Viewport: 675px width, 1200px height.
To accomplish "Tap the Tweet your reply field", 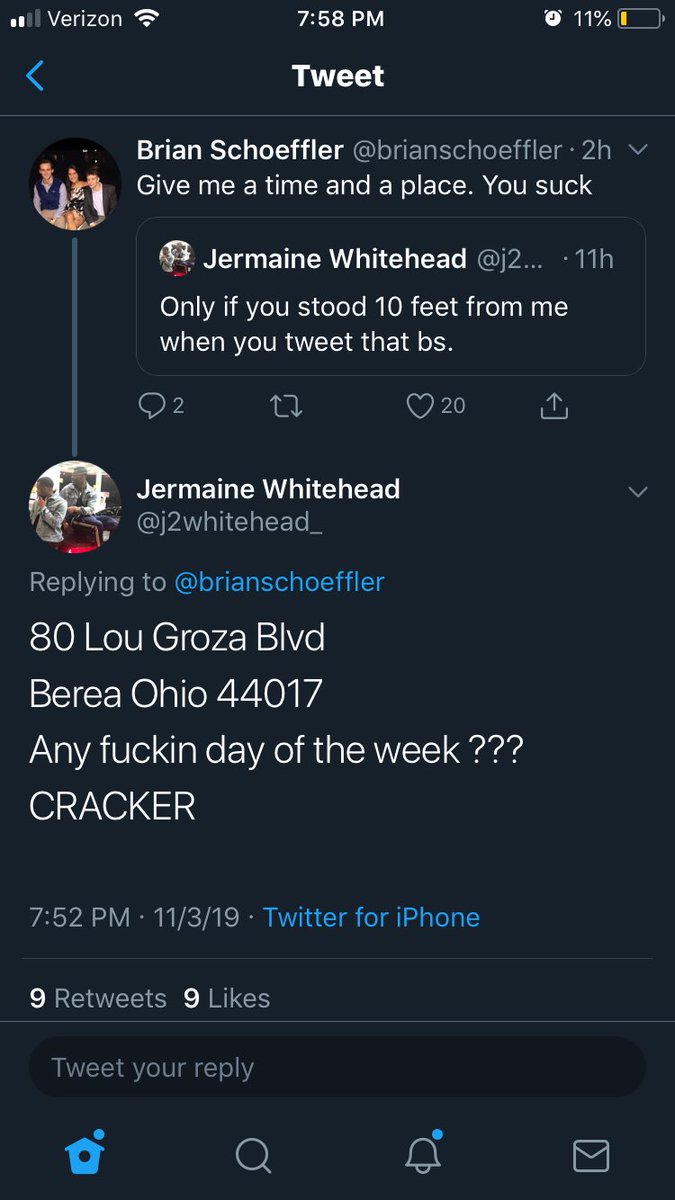I will coord(337,1067).
